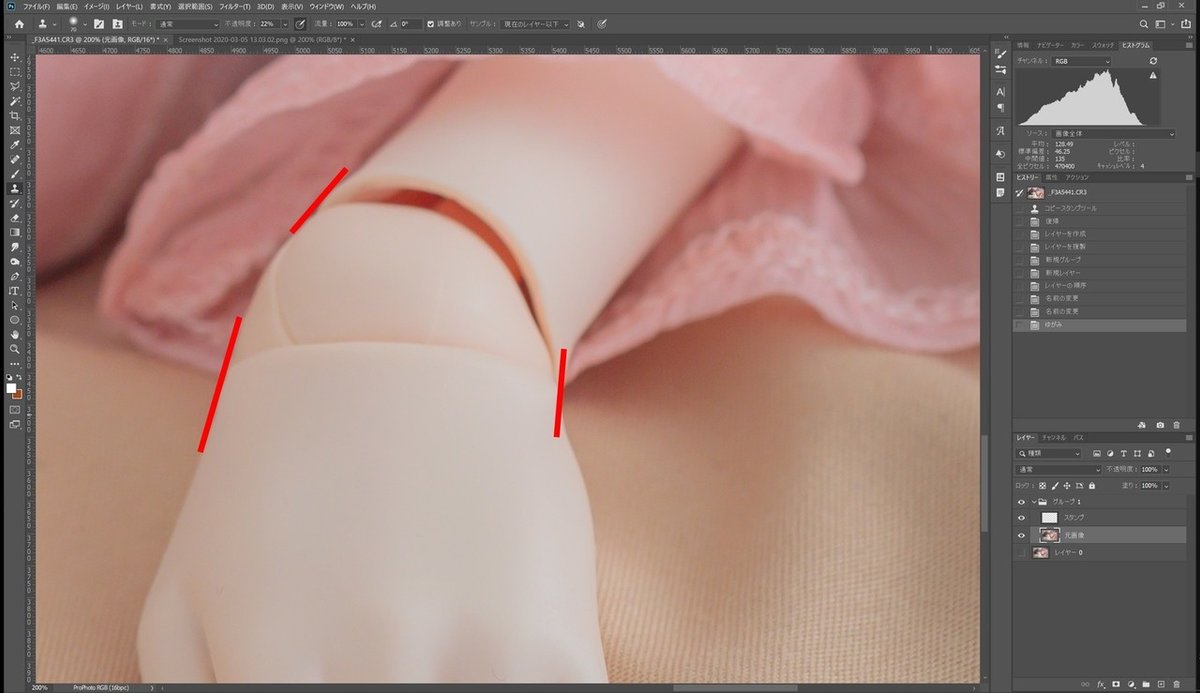Click the background color swatch
Screen dimensions: 1200x693
18,394
